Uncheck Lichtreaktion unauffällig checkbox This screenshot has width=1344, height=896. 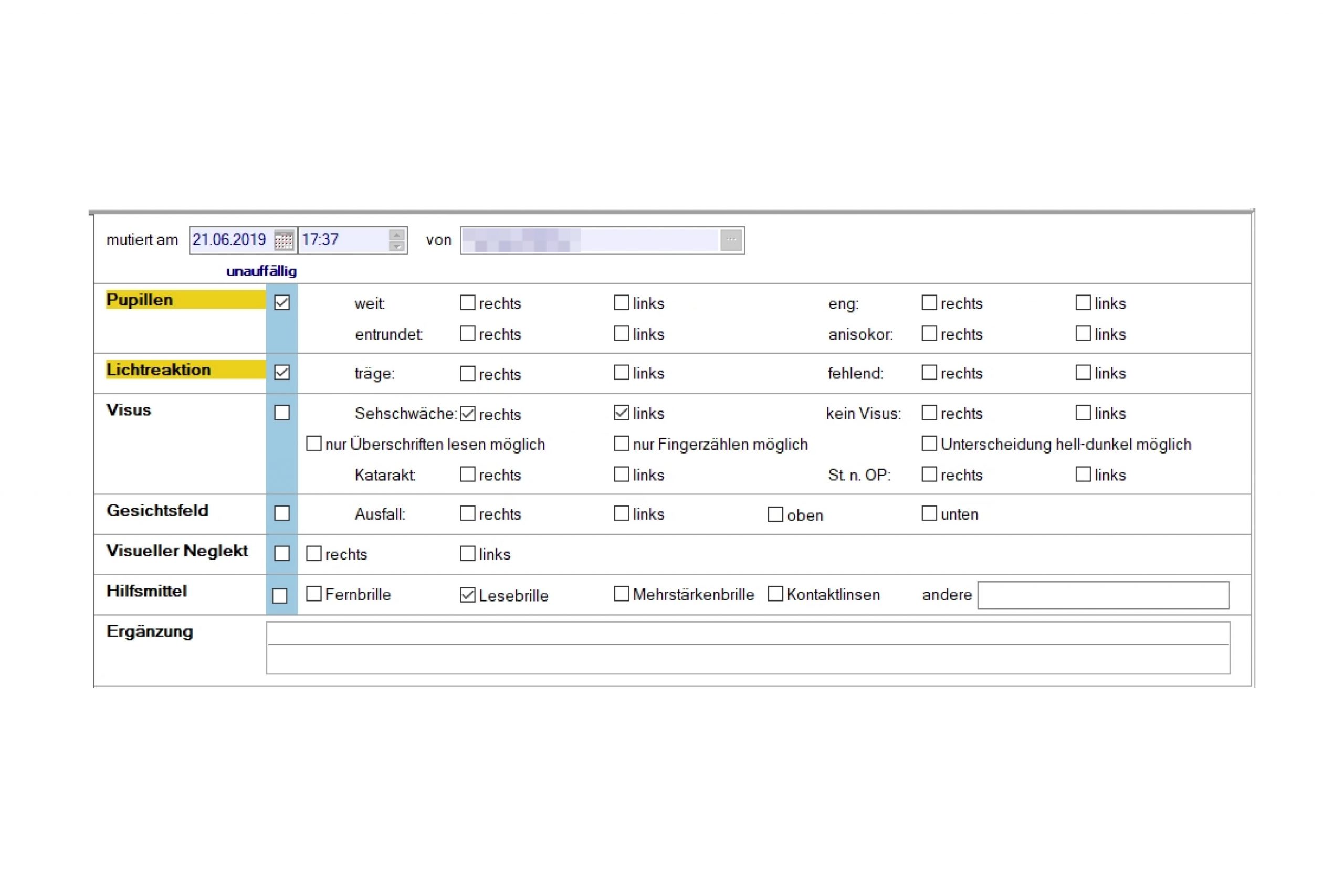(282, 373)
